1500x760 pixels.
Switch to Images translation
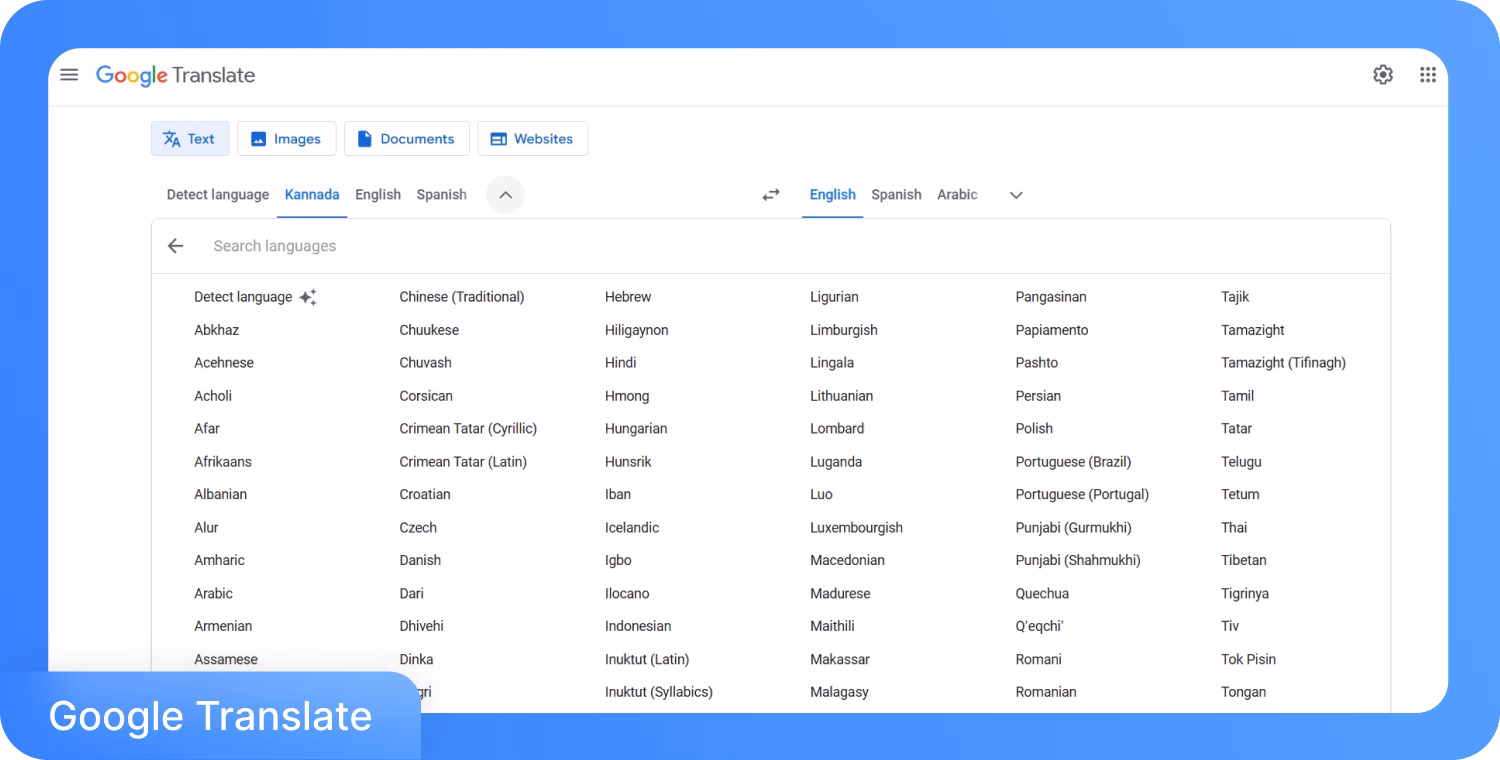click(287, 139)
